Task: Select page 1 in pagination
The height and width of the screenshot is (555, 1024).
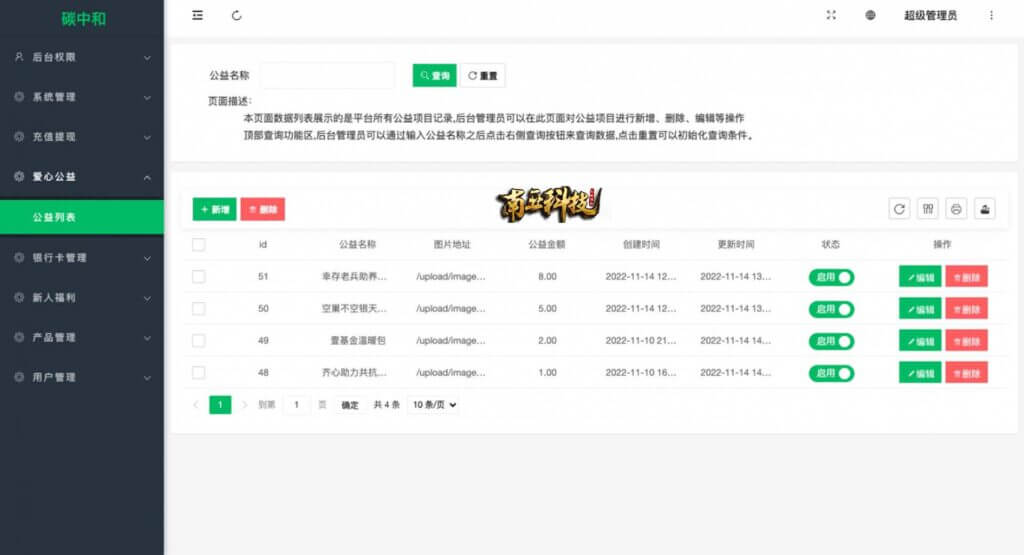Action: [220, 405]
